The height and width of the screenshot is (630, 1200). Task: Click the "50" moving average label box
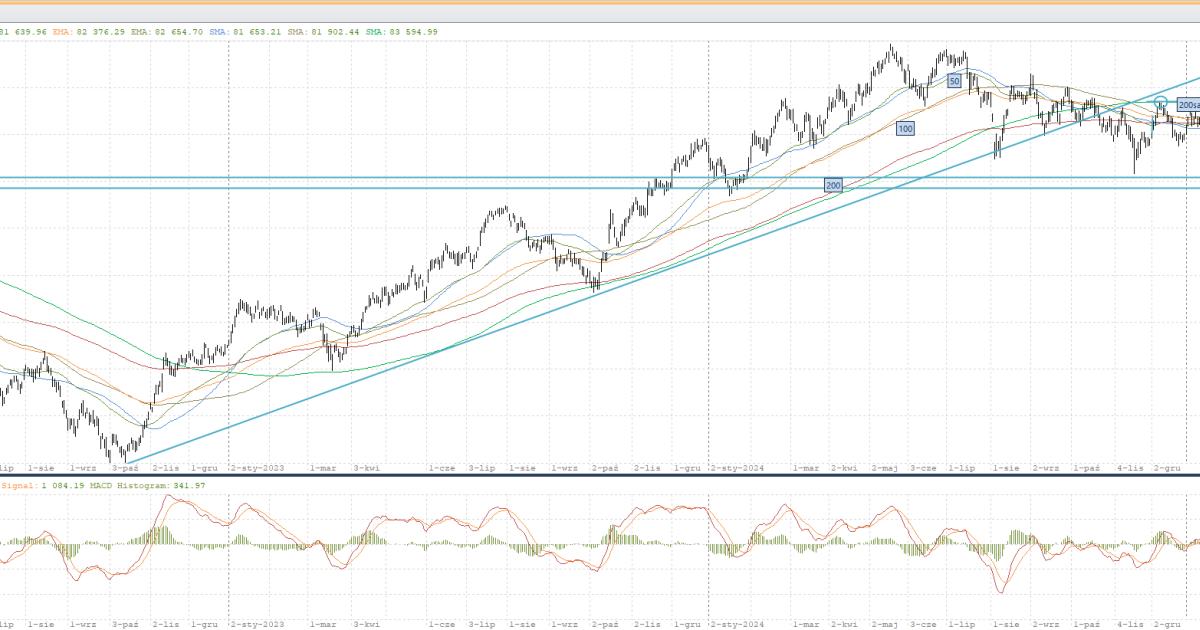(x=954, y=80)
